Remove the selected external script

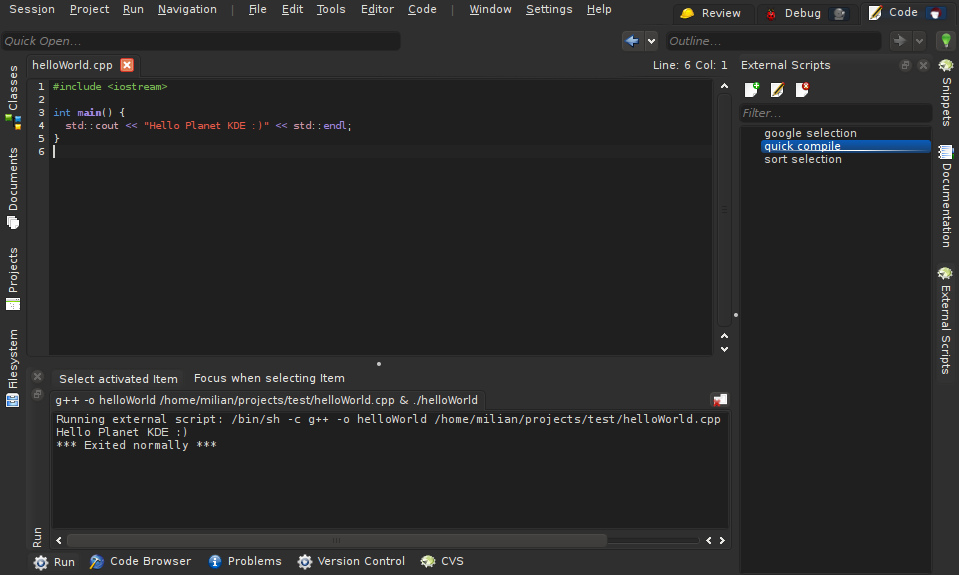[802, 90]
